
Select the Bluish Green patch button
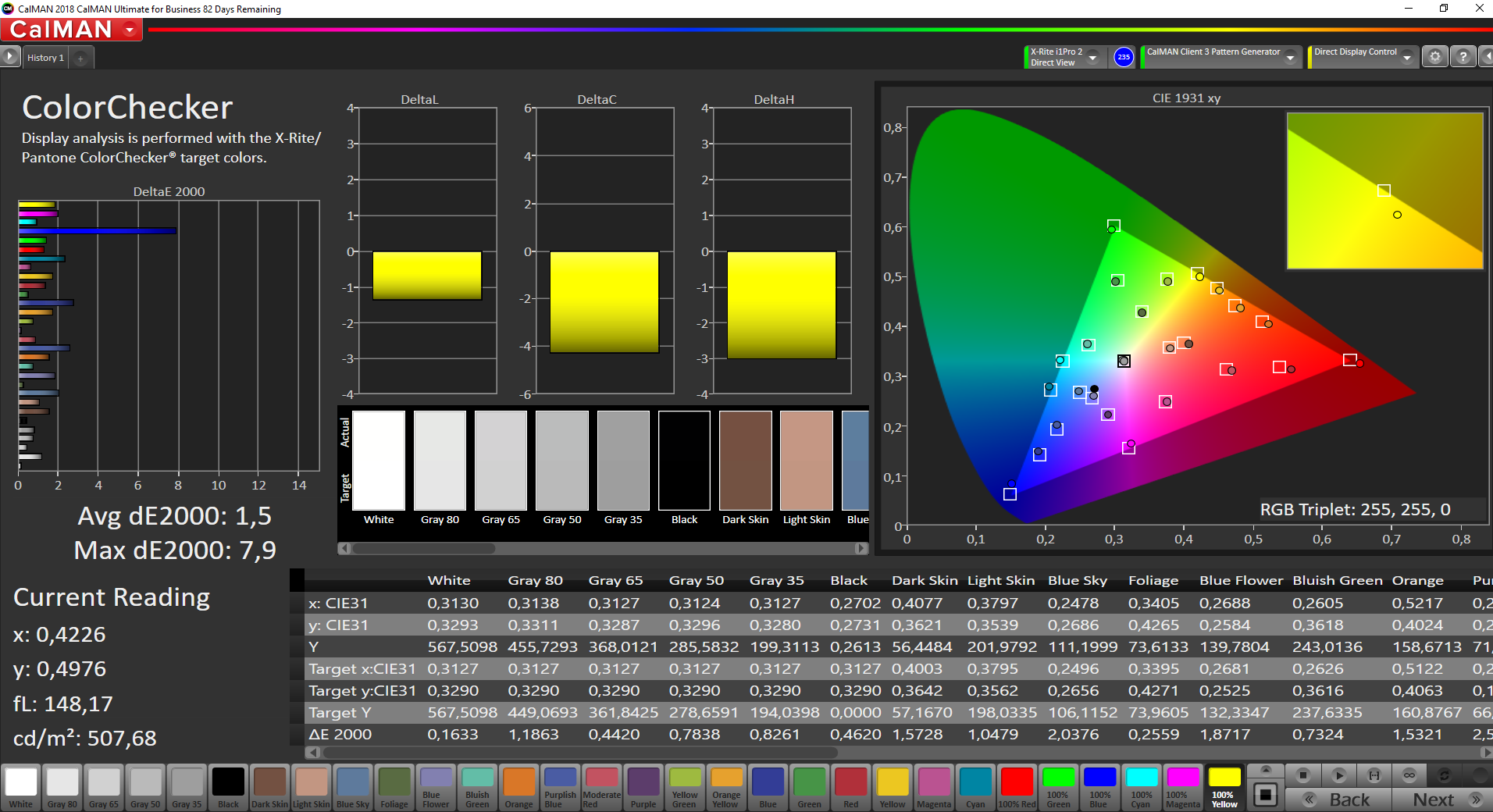click(x=477, y=787)
